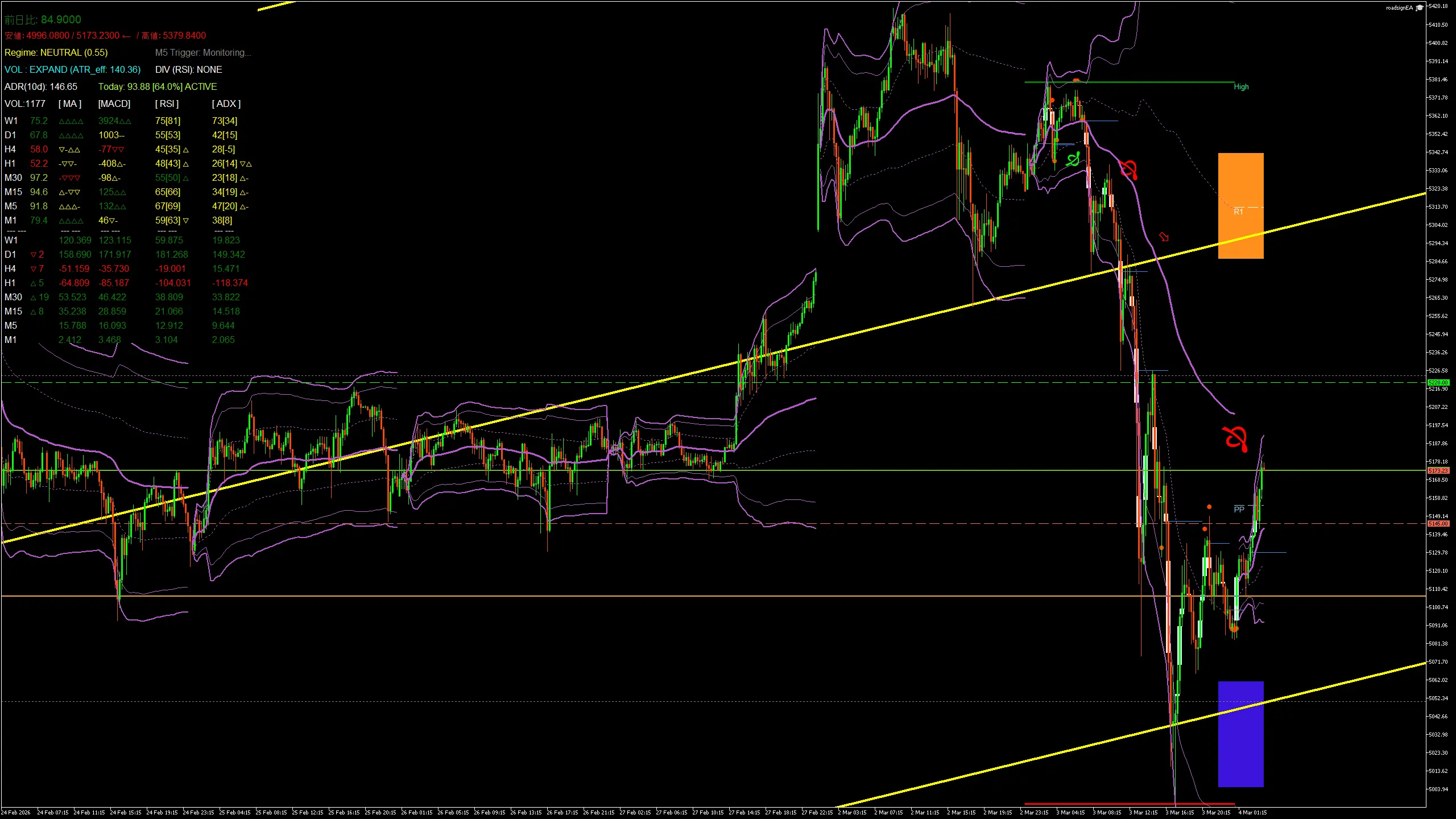Viewport: 1456px width, 819px height.
Task: Expand the M5 Trigger Monitoring status
Action: tap(202, 53)
